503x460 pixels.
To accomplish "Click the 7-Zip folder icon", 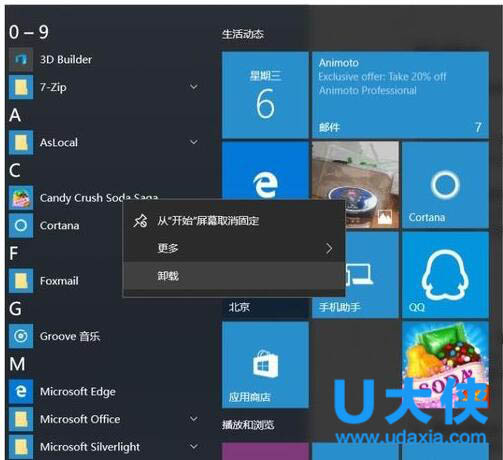I will [21, 87].
